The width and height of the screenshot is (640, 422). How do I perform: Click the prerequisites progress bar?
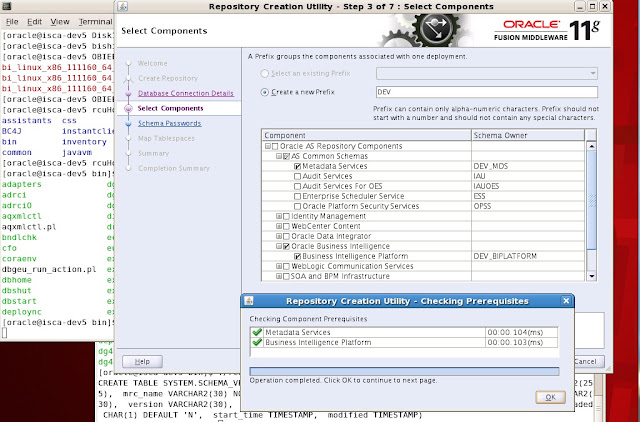(404, 371)
